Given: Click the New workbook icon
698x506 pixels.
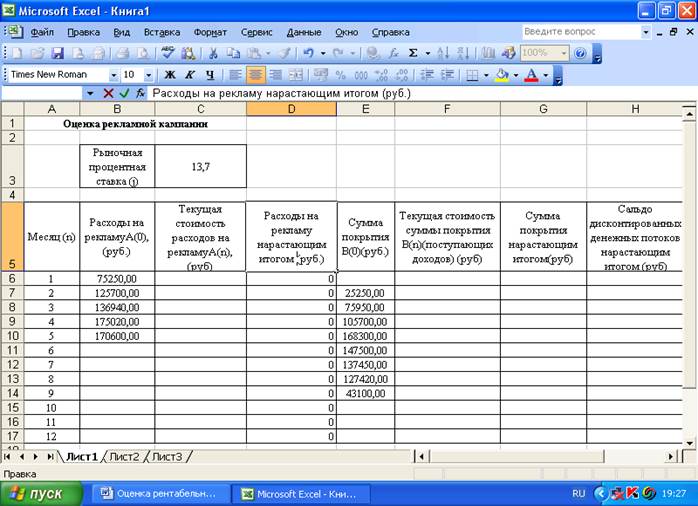Looking at the screenshot, I should (17, 53).
